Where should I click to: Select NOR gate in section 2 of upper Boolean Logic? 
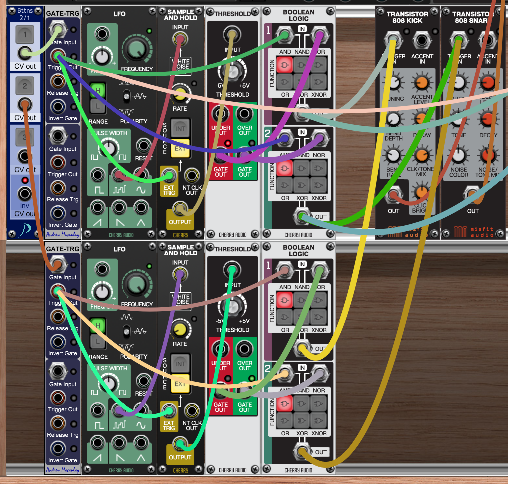(318, 168)
